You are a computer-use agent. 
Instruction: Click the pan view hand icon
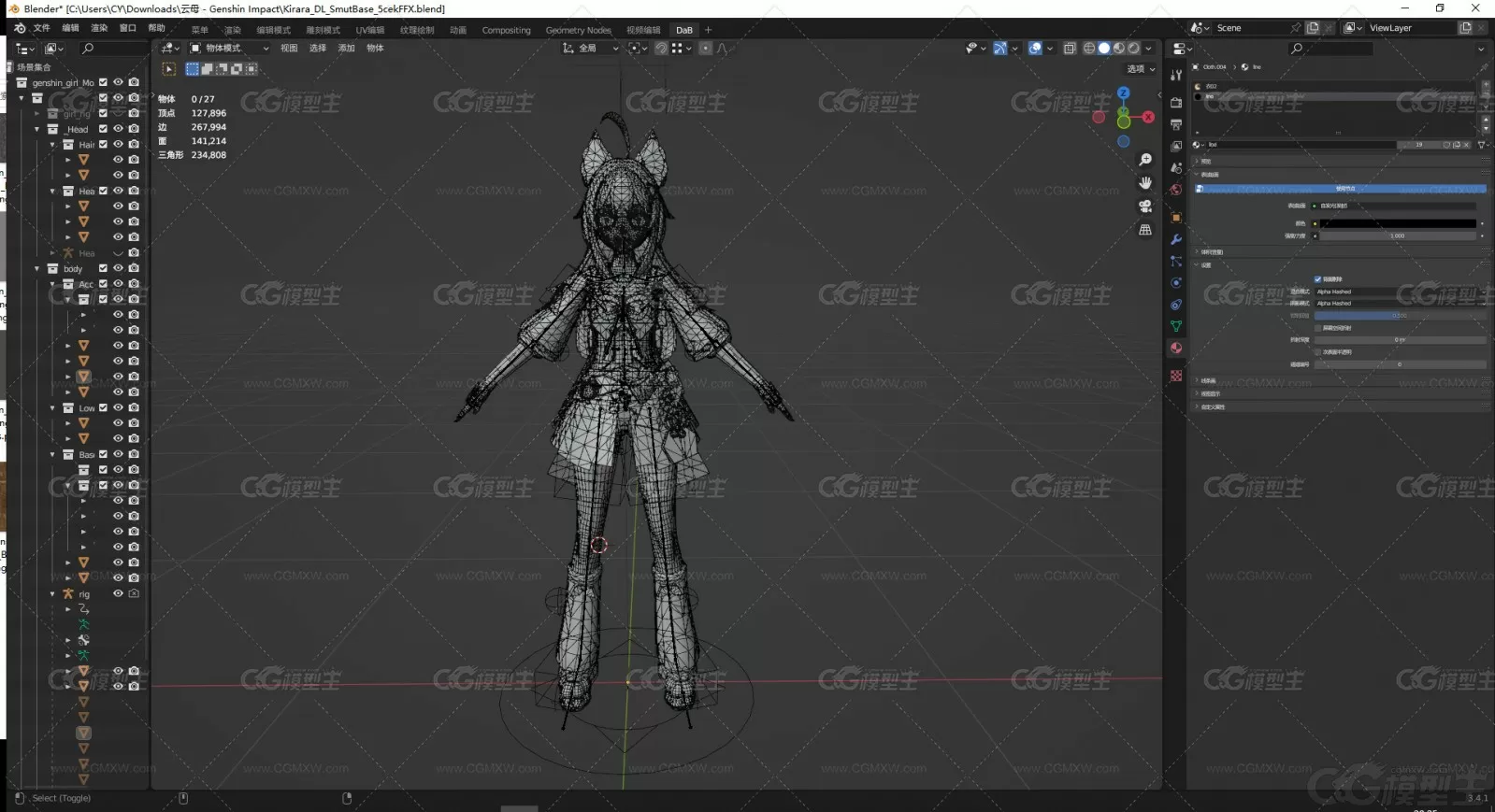(x=1145, y=183)
